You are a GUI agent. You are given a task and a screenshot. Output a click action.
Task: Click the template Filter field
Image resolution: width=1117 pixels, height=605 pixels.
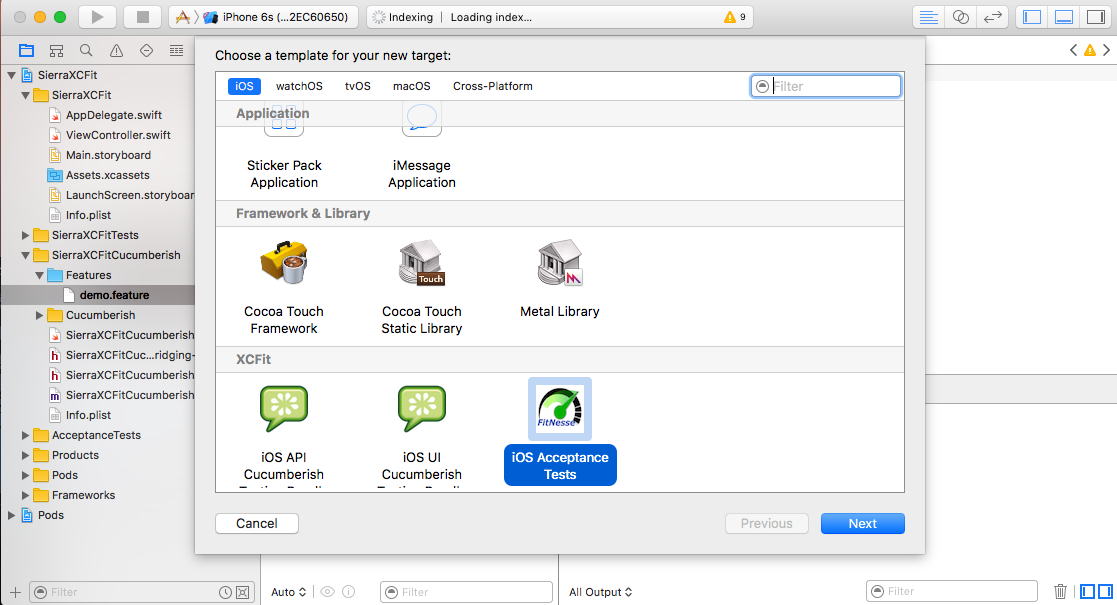(826, 86)
